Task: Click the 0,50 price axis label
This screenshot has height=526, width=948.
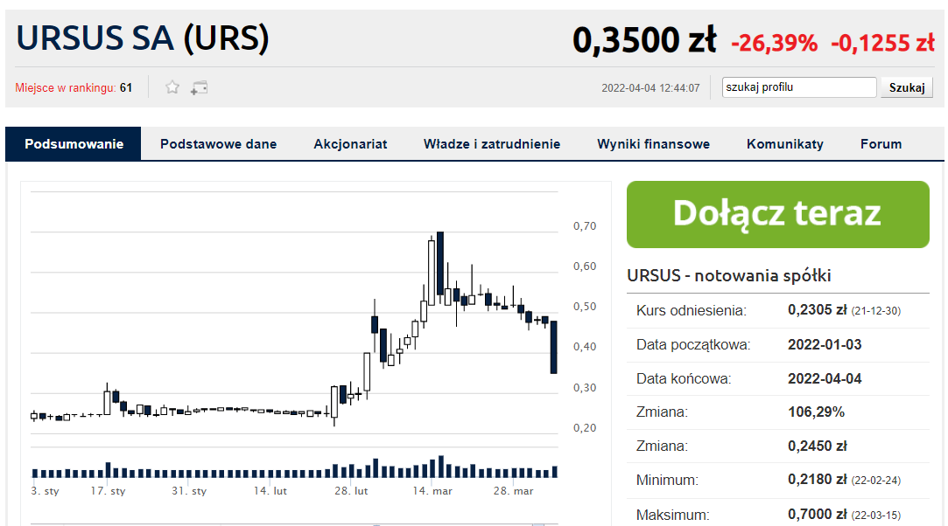Action: [x=585, y=307]
